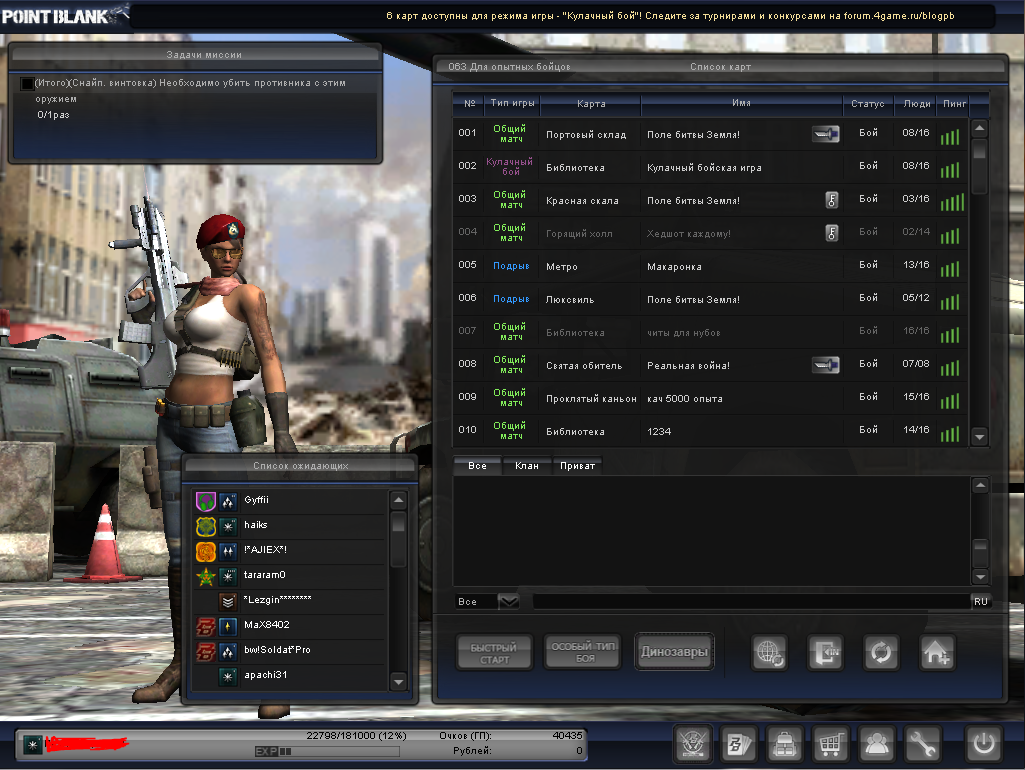Select room 007 'читы для нубов'

pos(709,332)
